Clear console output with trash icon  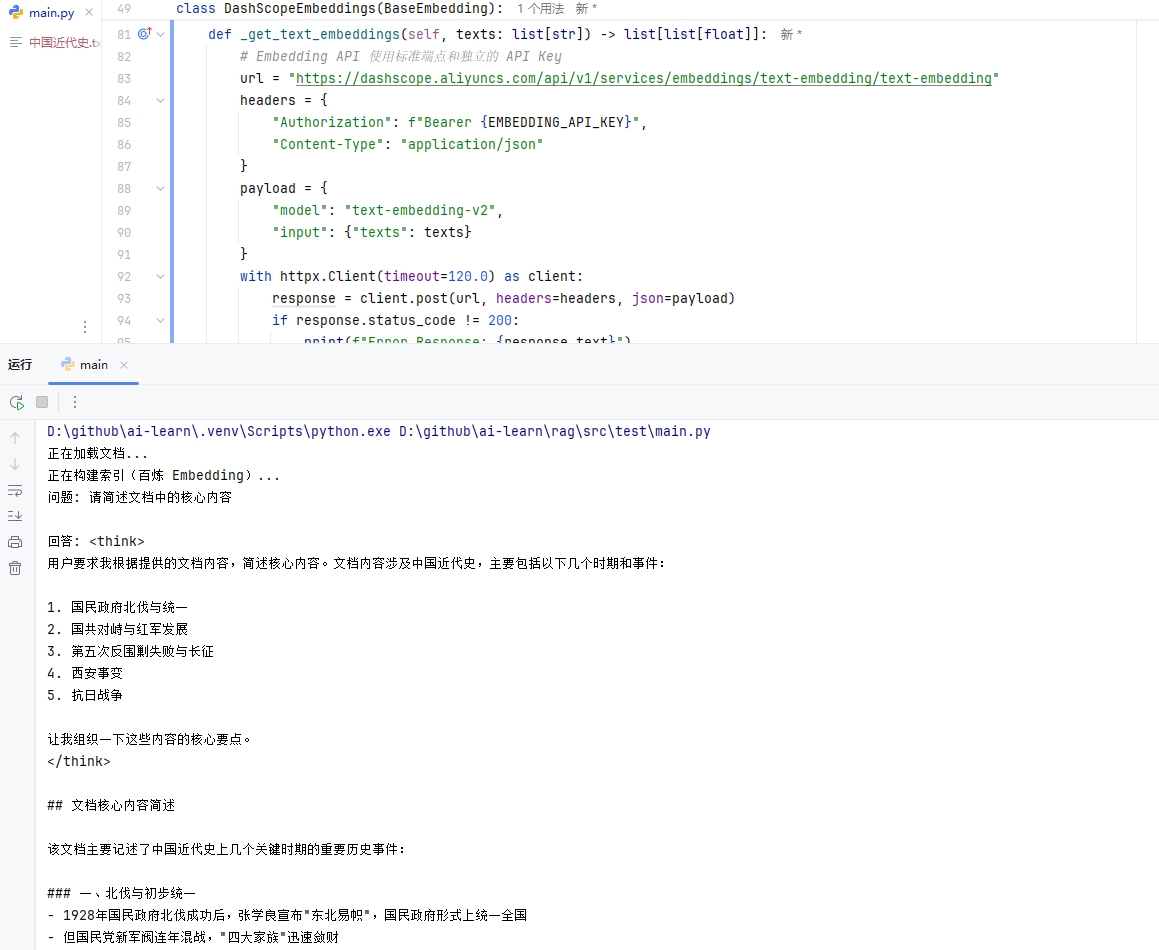click(x=15, y=568)
